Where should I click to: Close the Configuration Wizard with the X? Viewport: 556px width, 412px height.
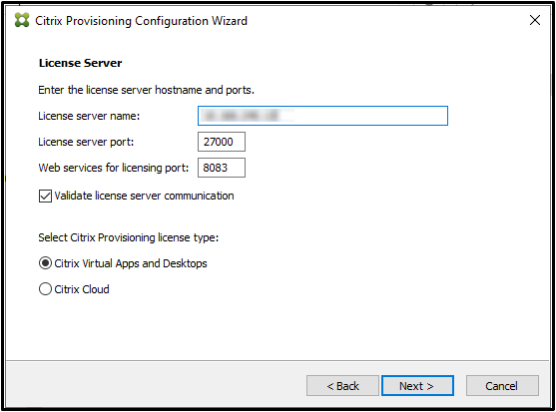(535, 20)
